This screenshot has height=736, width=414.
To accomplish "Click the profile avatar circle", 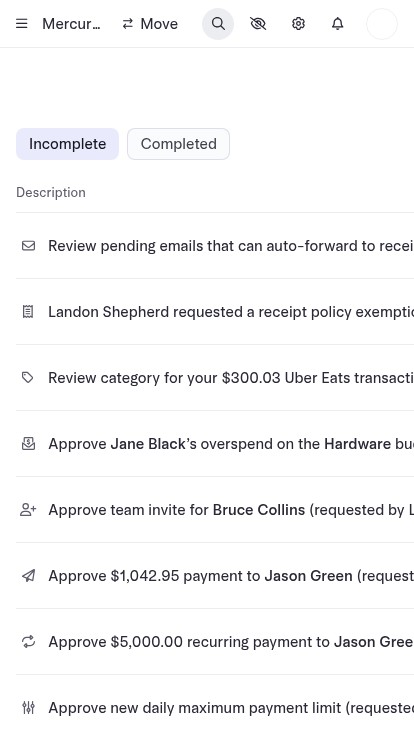I will (x=382, y=23).
